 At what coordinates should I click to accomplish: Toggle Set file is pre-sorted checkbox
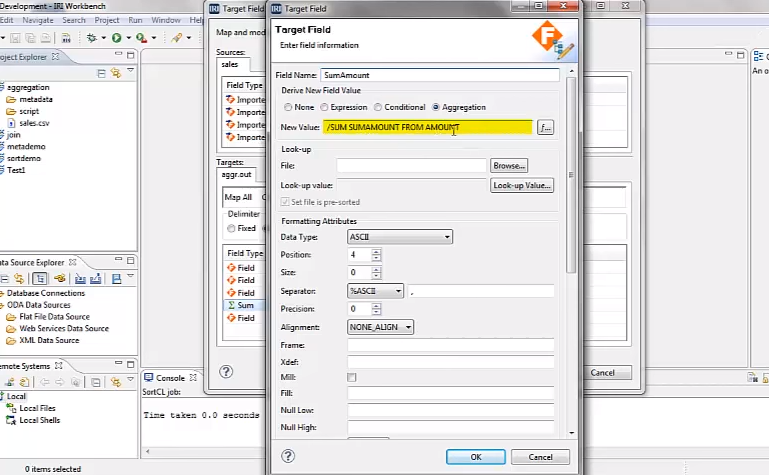[285, 202]
